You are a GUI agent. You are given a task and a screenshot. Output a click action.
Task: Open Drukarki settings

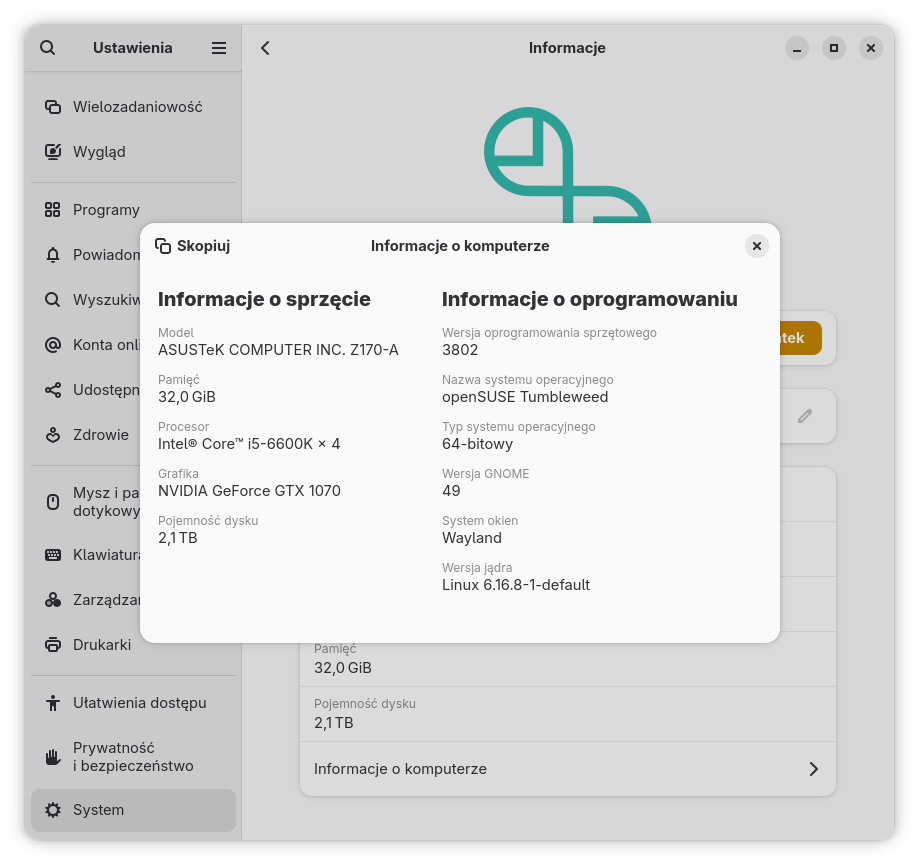pyautogui.click(x=85, y=645)
